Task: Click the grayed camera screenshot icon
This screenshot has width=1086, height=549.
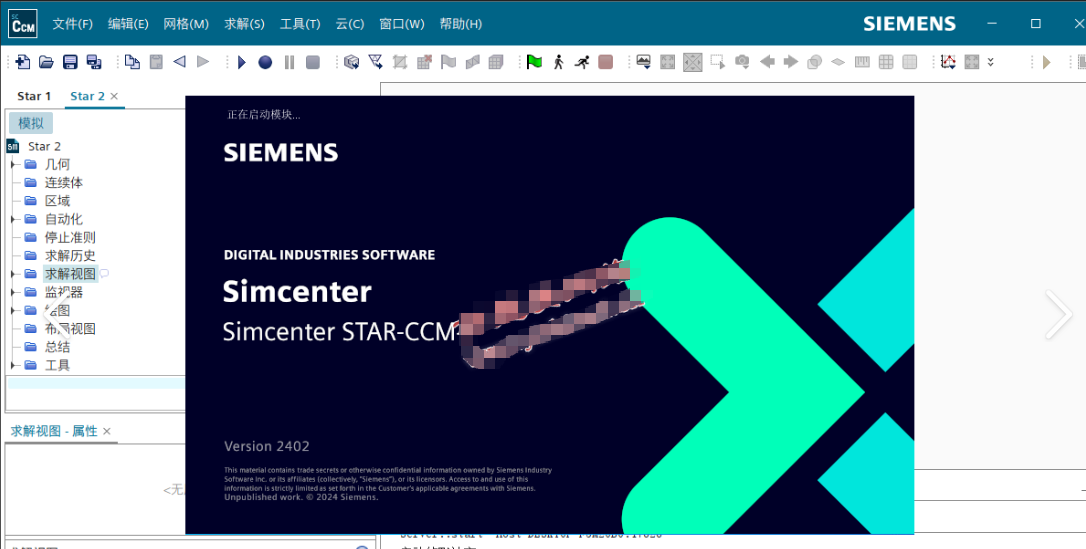Action: coord(742,62)
